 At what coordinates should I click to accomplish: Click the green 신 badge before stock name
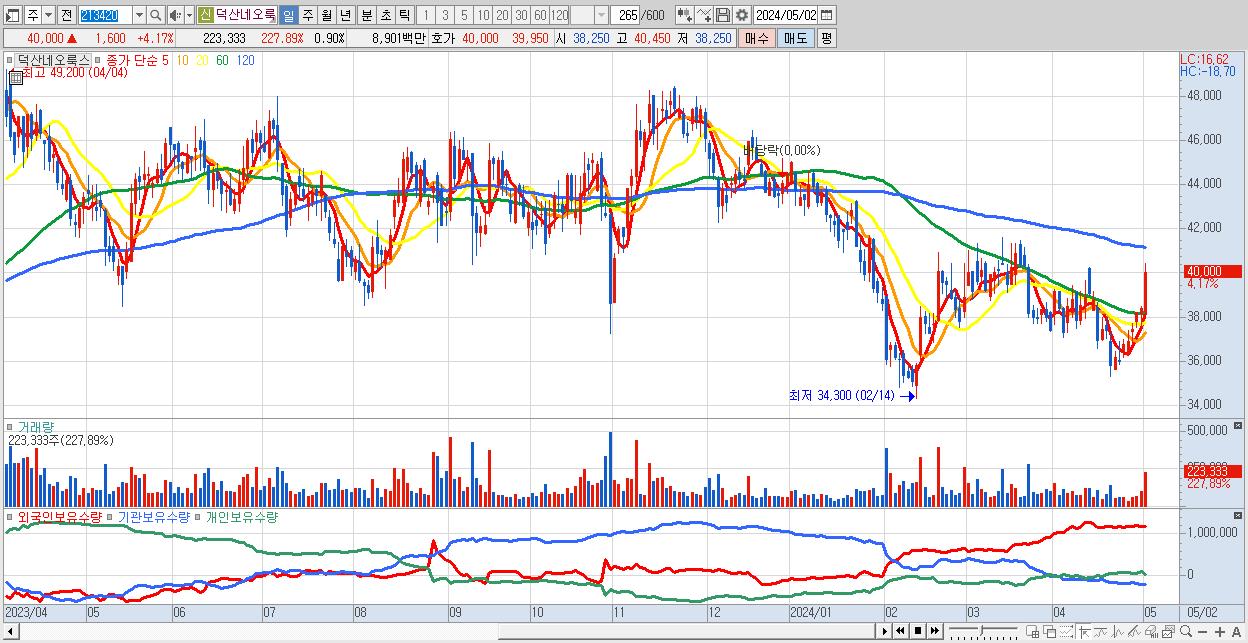[205, 15]
